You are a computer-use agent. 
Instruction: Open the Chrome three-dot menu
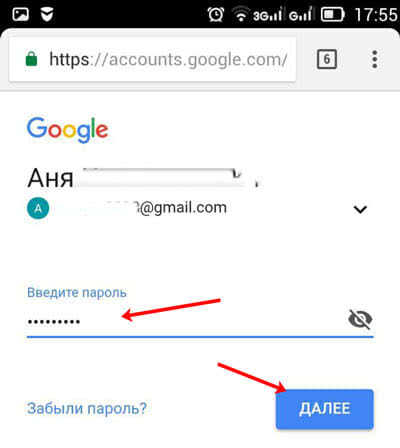(x=375, y=59)
